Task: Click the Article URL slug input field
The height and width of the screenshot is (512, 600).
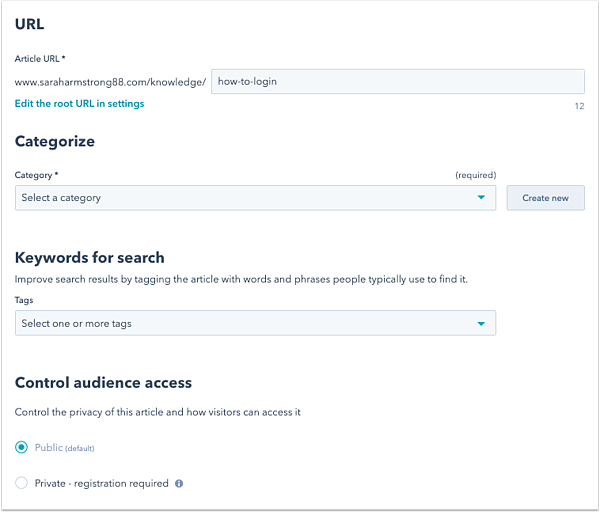Action: 398,82
